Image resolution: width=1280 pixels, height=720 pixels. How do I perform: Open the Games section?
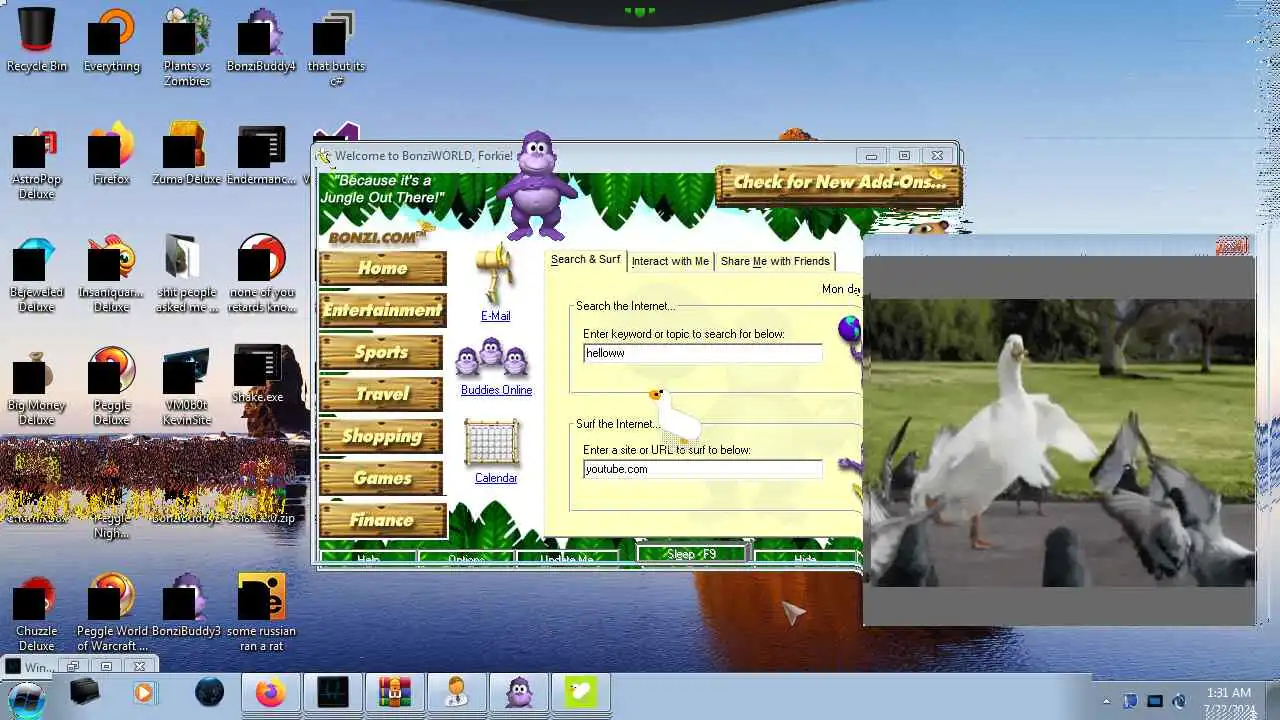point(381,478)
